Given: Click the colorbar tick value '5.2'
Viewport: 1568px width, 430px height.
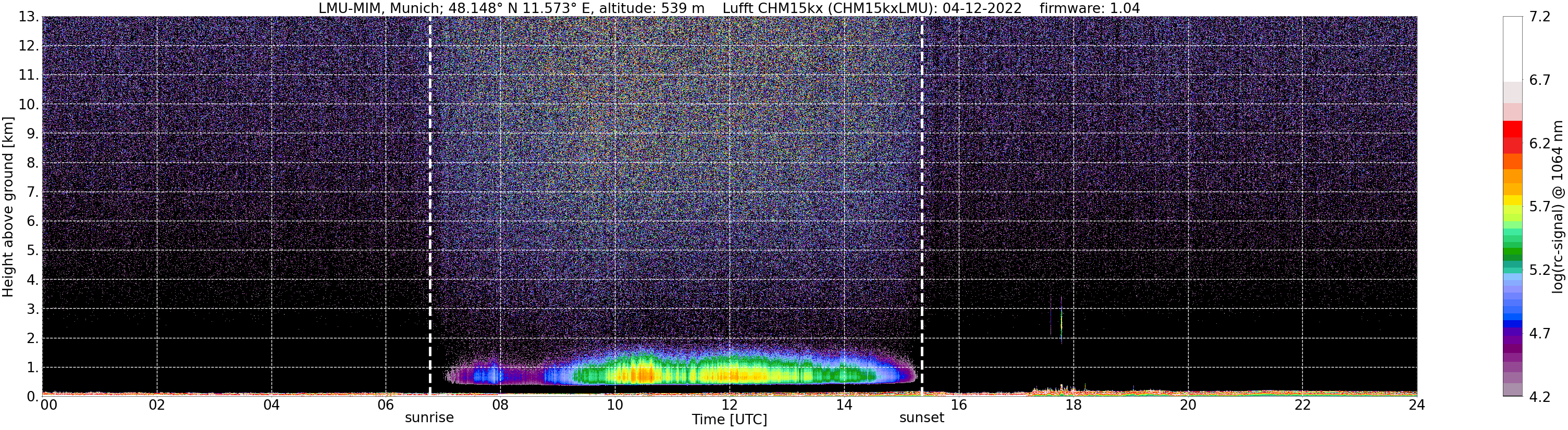Looking at the screenshot, I should [x=1540, y=270].
